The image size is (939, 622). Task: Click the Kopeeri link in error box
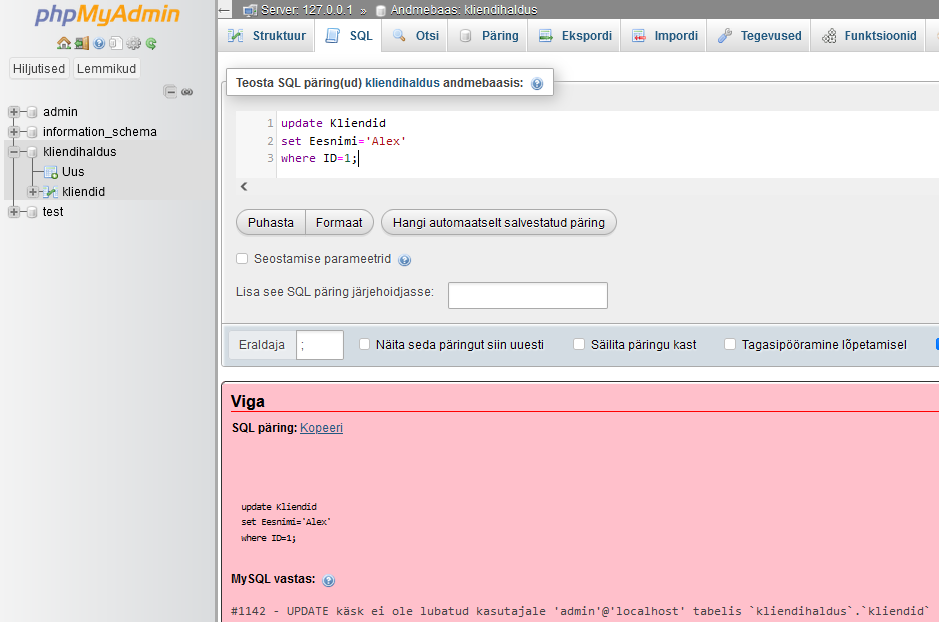click(321, 428)
